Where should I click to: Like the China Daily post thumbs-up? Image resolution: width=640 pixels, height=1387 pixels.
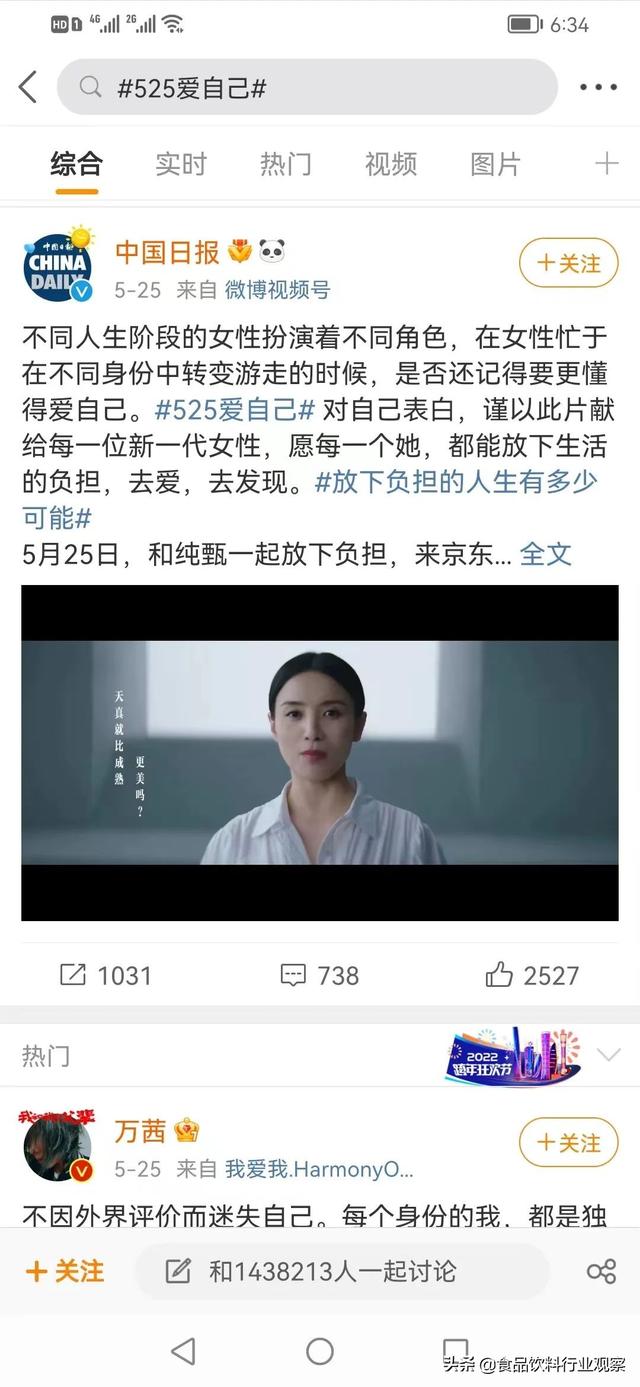coord(499,974)
